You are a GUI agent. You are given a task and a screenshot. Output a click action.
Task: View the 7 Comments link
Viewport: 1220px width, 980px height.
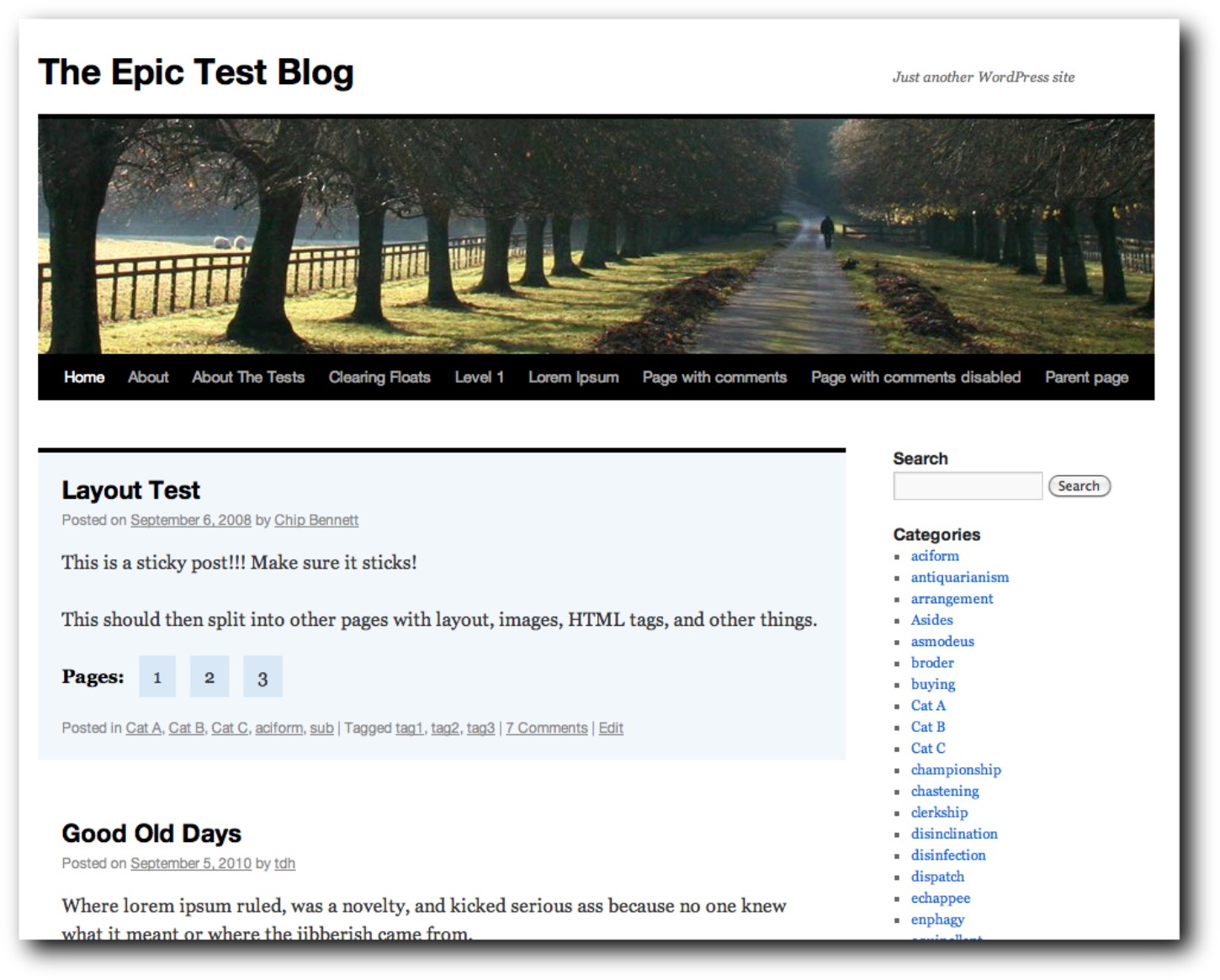pyautogui.click(x=547, y=728)
